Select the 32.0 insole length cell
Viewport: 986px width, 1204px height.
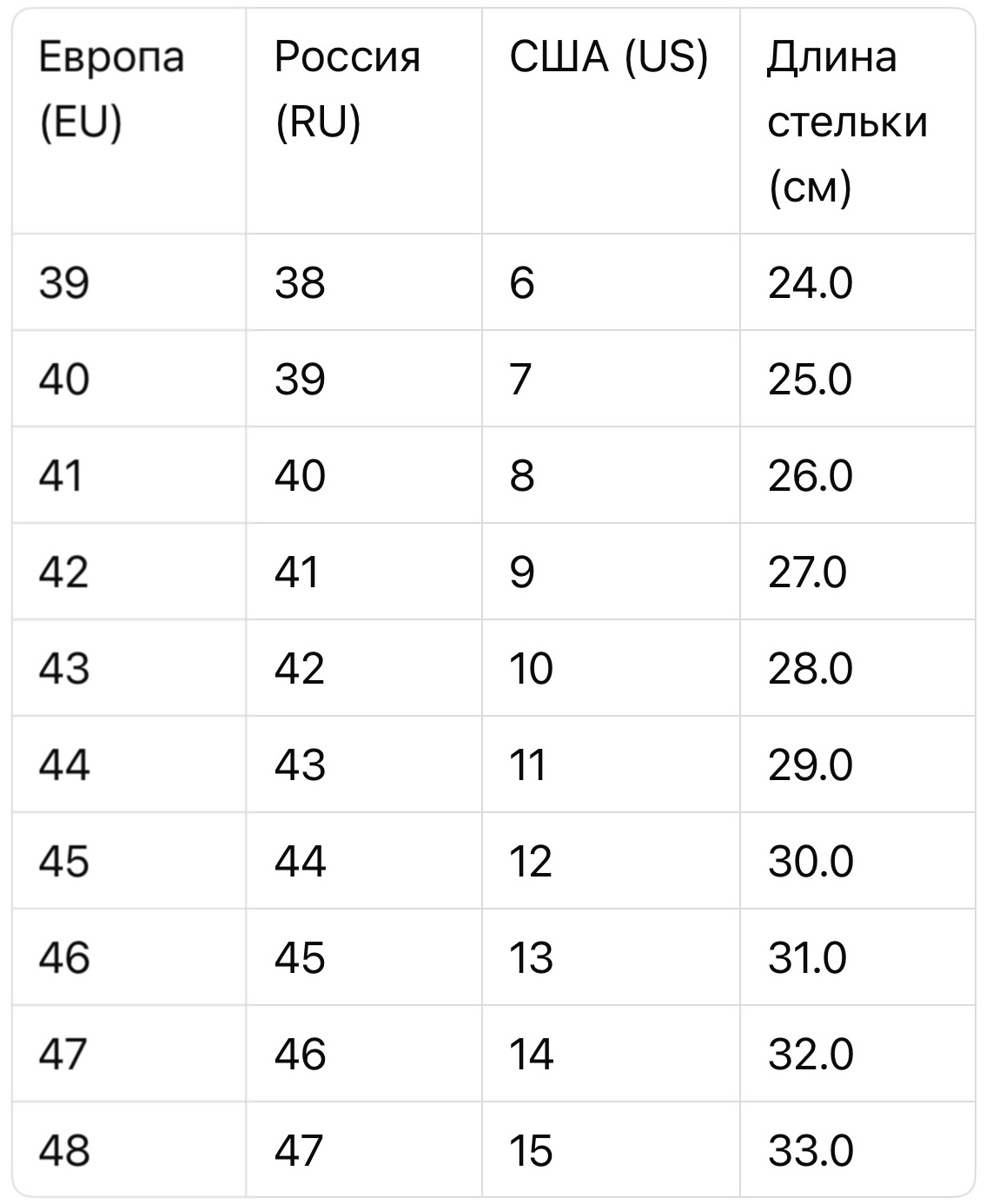[x=810, y=1054]
